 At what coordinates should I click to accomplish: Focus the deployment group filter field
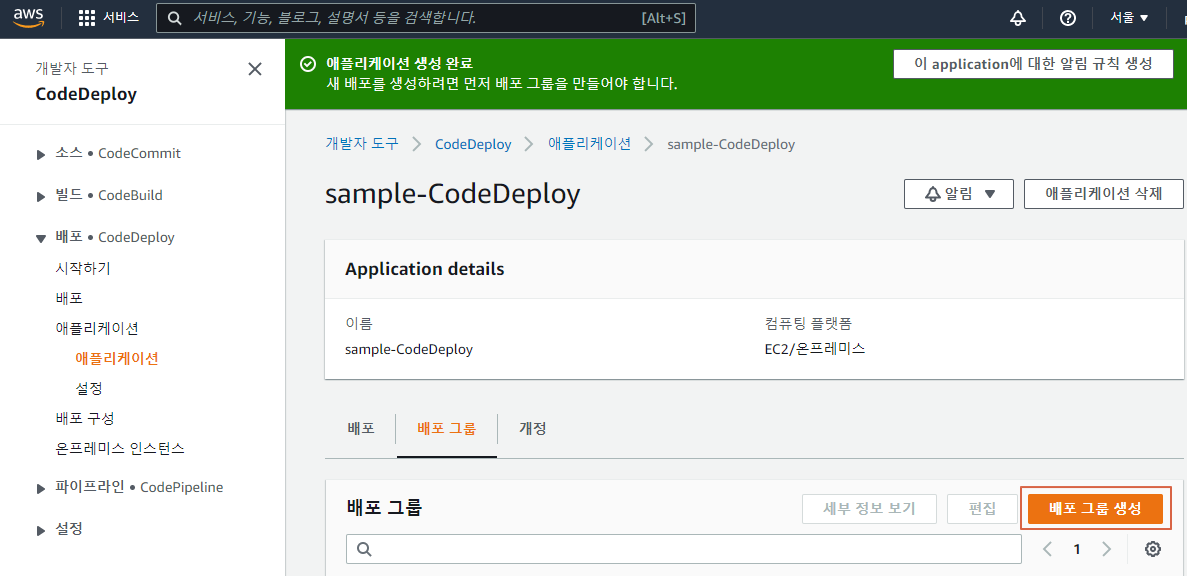coord(684,550)
